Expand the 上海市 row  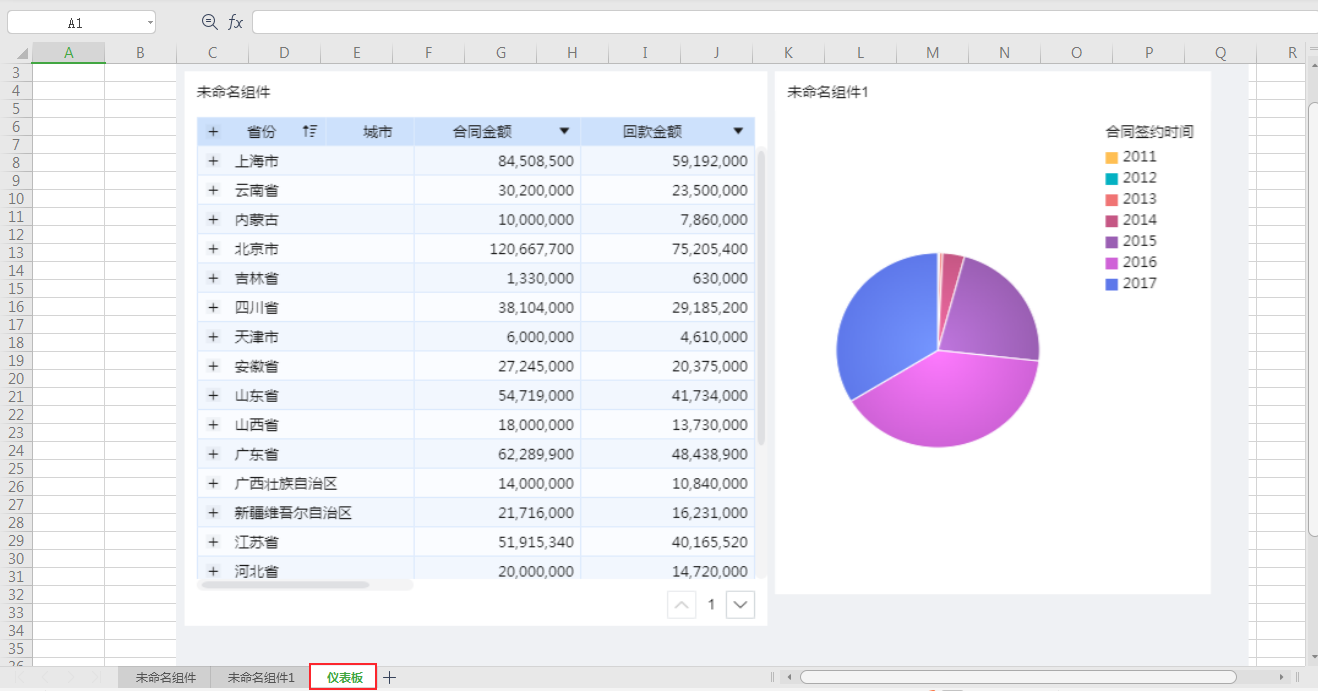[213, 161]
